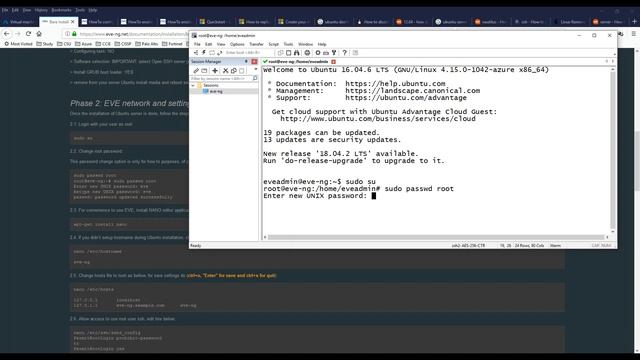Open the Most Visited bookmark
The image size is (640, 360).
point(18,44)
